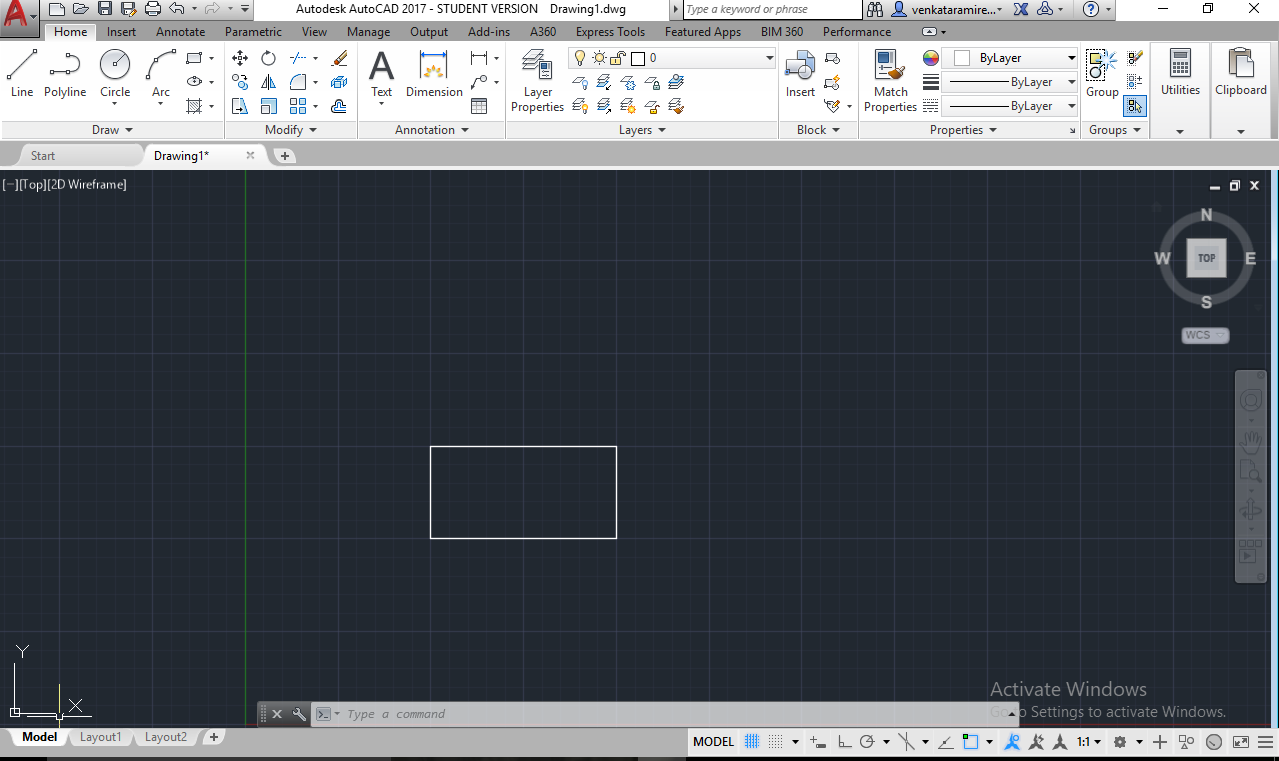Click the Start tab
Viewport: 1279px width, 761px height.
(43, 155)
